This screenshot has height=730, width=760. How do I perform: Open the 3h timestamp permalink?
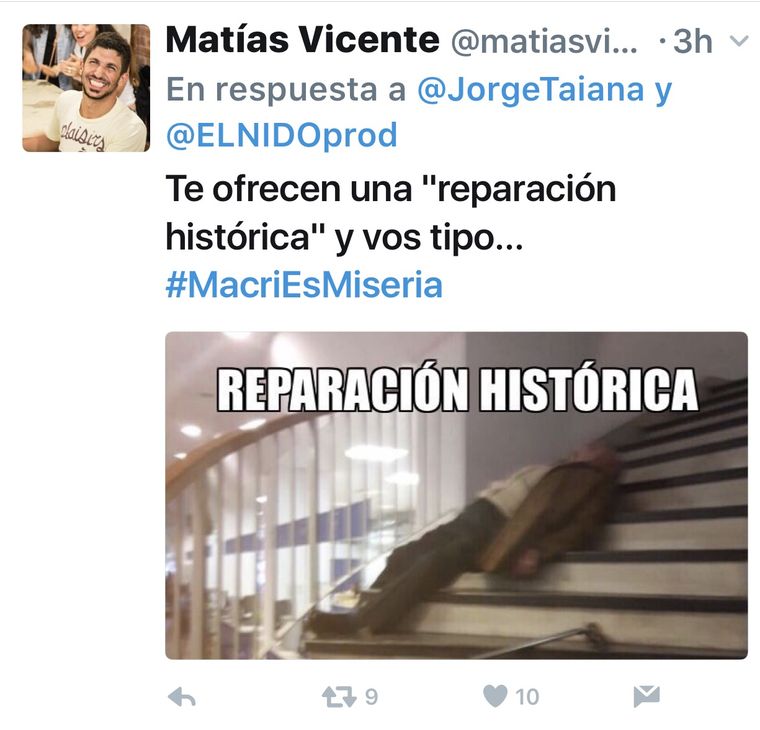coord(693,42)
